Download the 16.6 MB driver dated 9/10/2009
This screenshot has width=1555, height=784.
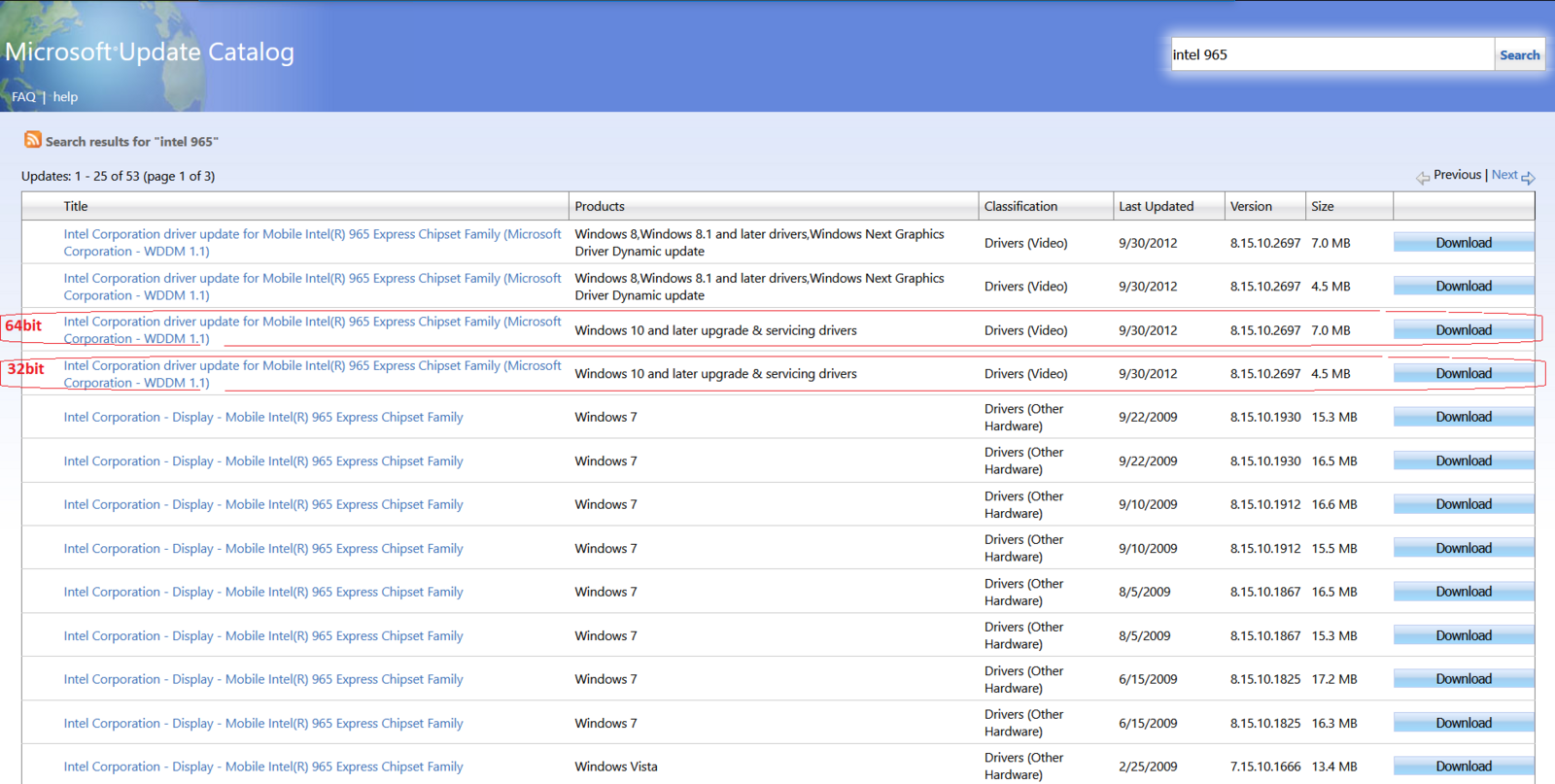pyautogui.click(x=1464, y=504)
